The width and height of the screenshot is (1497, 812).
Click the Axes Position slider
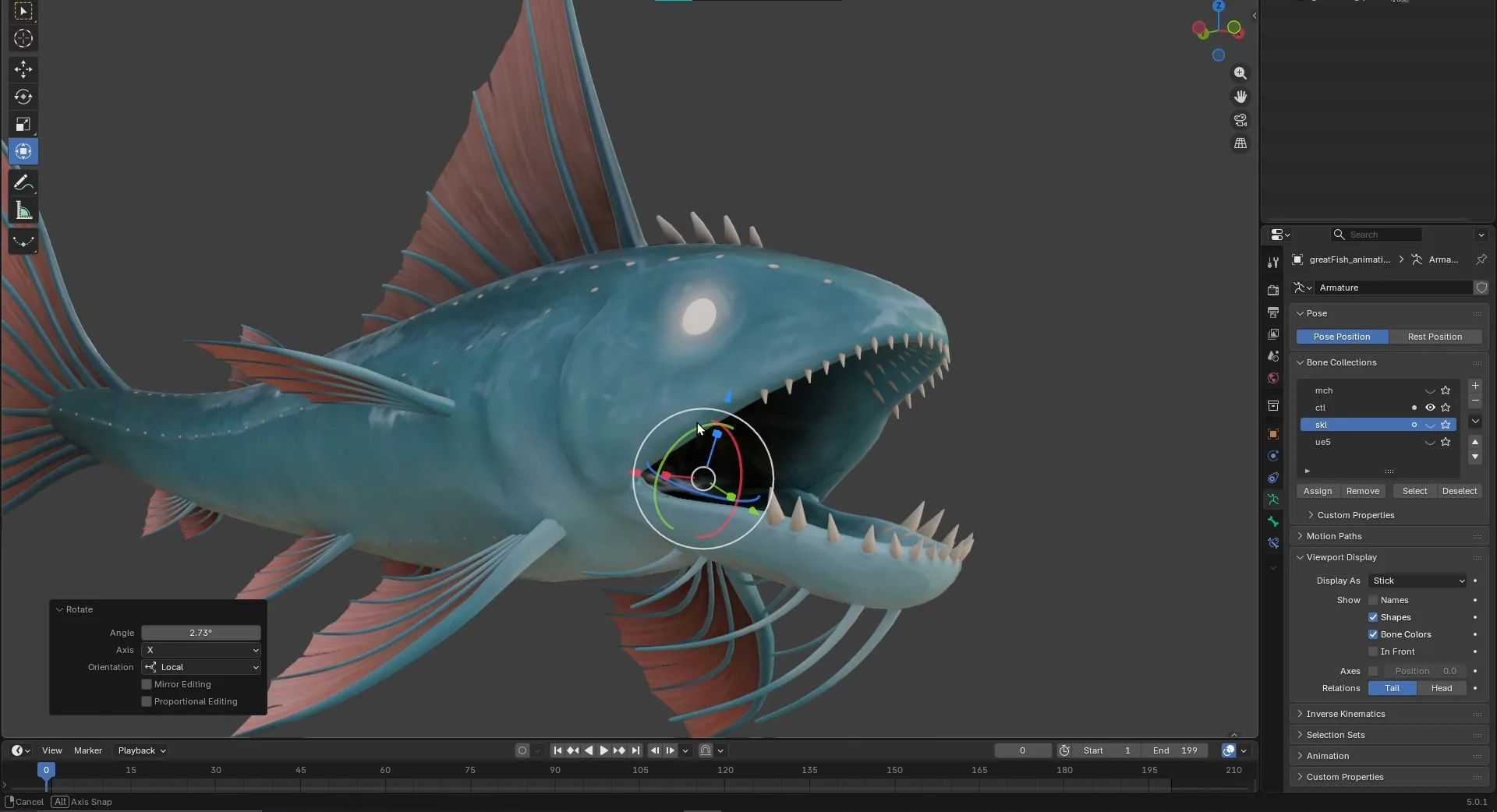1425,671
